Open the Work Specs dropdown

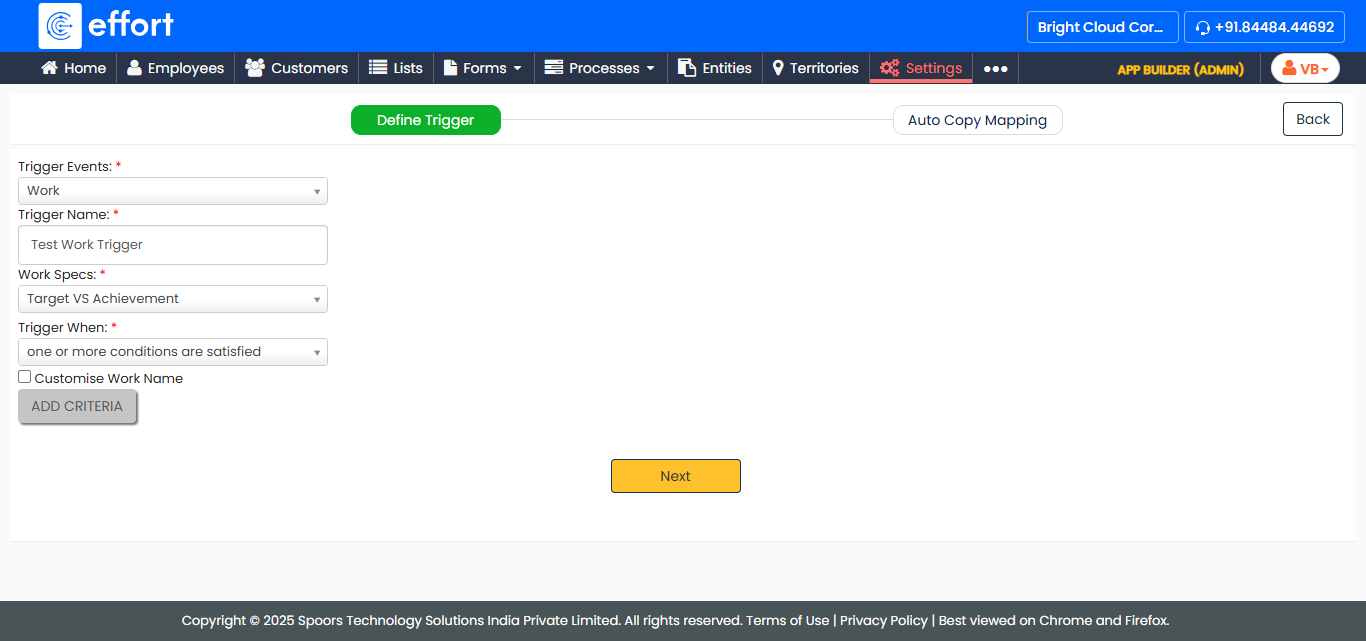tap(172, 299)
